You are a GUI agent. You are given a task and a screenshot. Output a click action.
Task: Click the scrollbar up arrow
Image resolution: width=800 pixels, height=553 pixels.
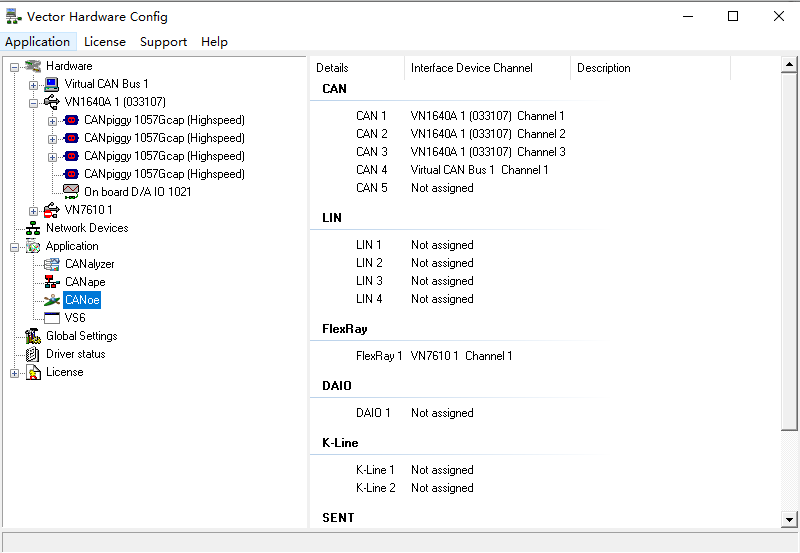pos(789,64)
